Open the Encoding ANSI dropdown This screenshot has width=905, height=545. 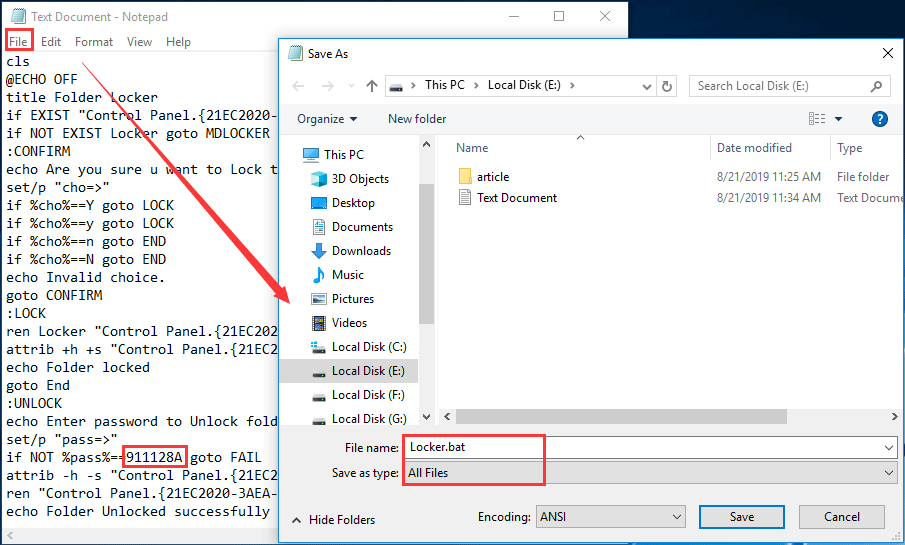tap(611, 517)
